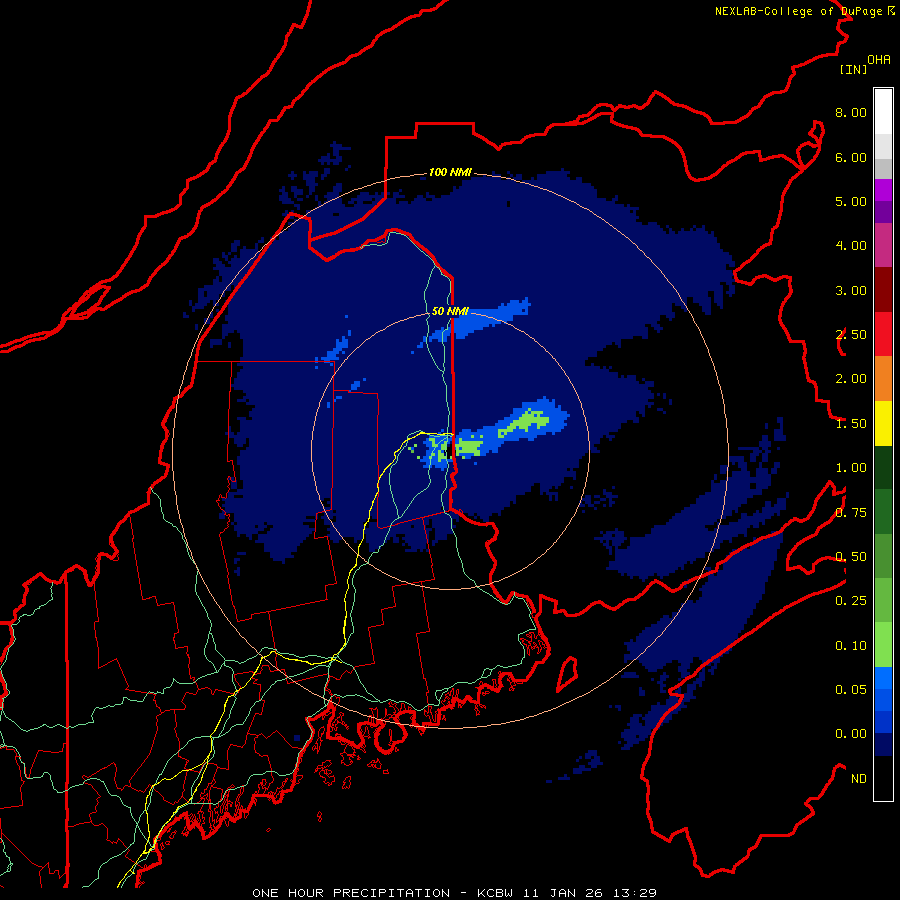Click the green precipitation band east of radar
The image size is (900, 900).
523,423
